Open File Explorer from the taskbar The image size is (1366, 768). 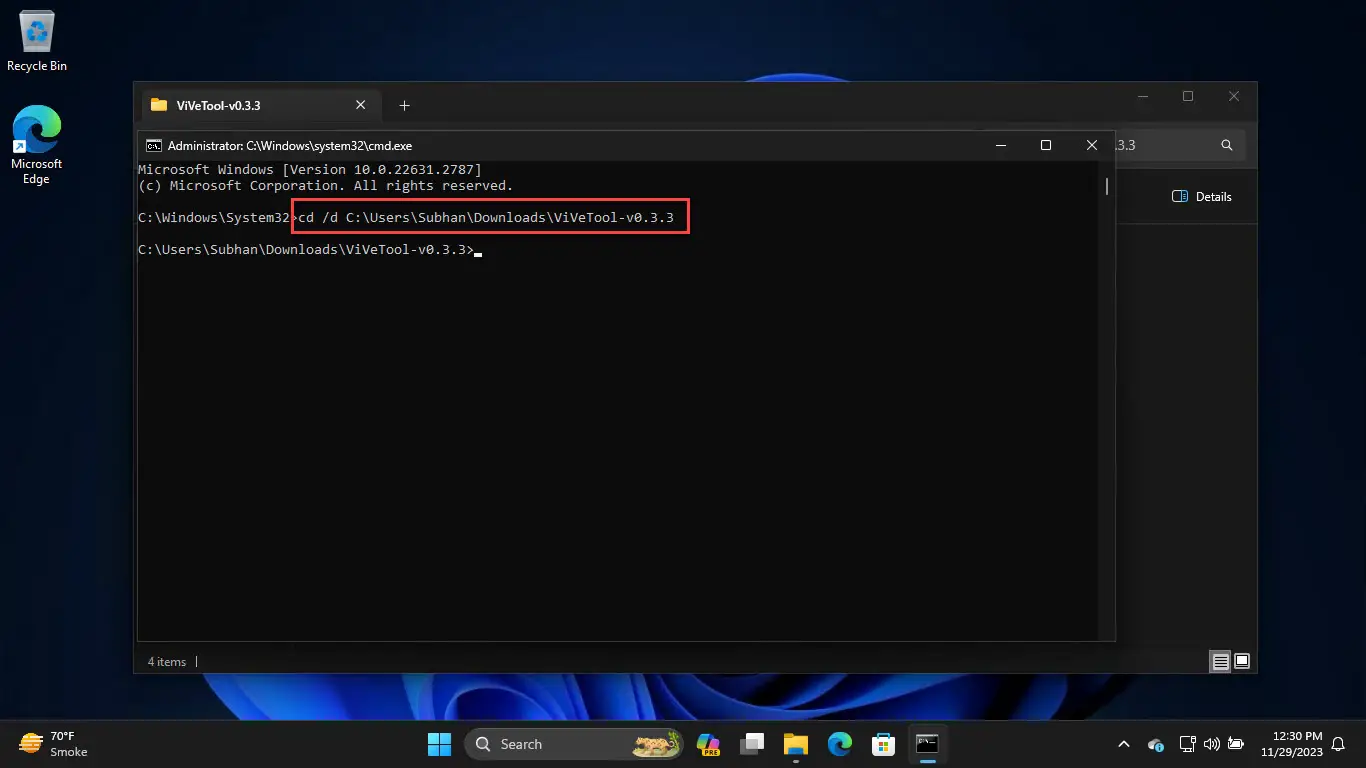(x=796, y=744)
